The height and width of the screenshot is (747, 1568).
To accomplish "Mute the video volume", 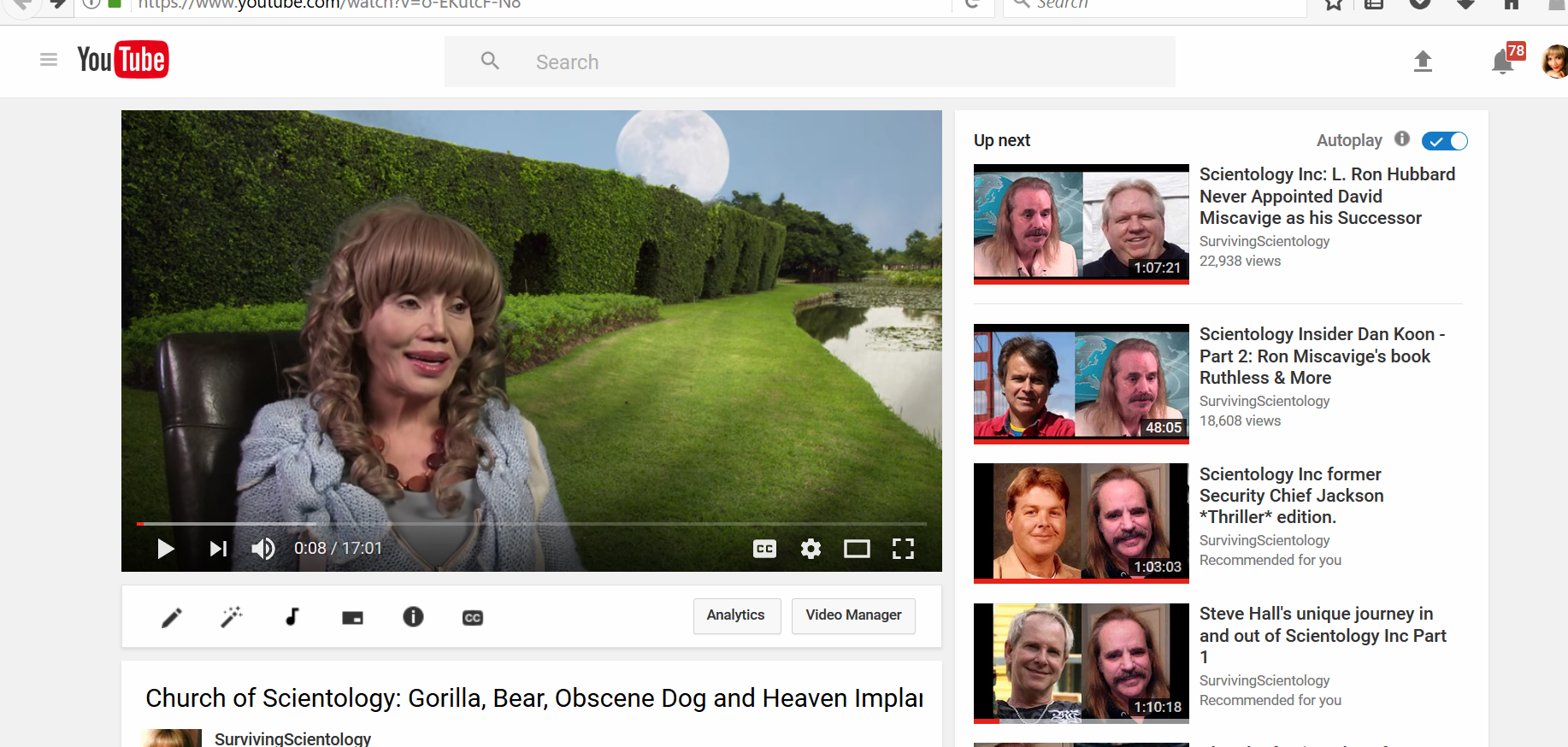I will coord(263,549).
